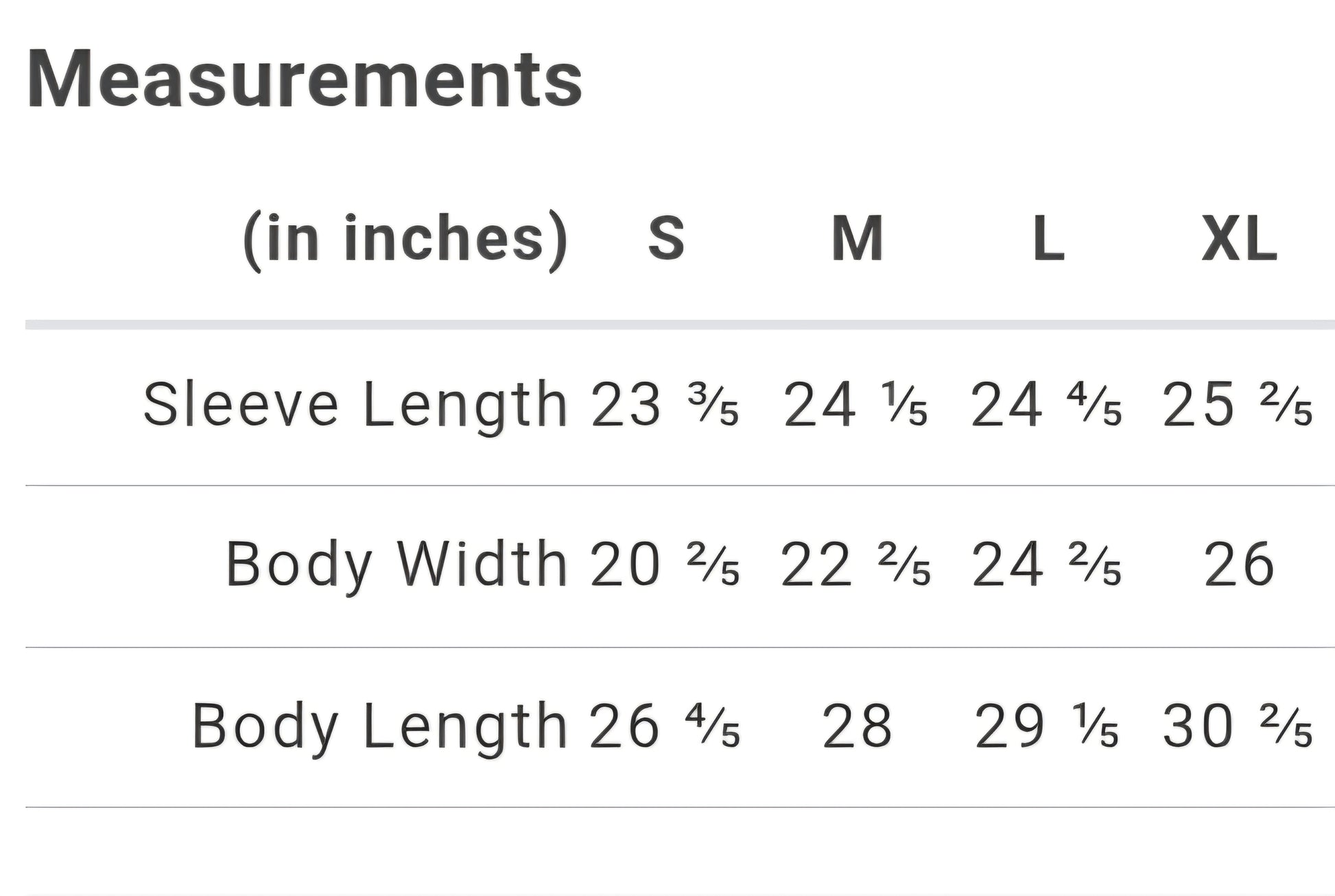Click Body Length value for size L
The image size is (1335, 896).
pos(1046,726)
